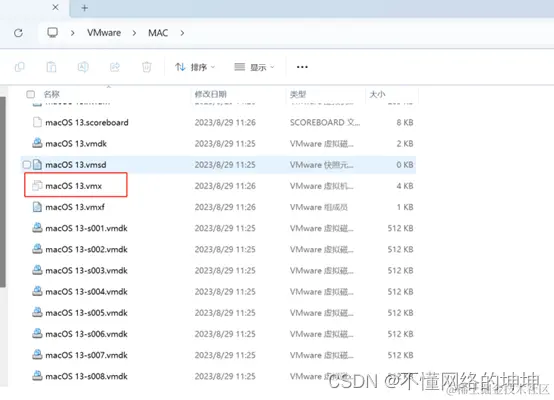Click disk icon of macOS 13-s006.vmdk
554x400 pixels.
coord(37,334)
